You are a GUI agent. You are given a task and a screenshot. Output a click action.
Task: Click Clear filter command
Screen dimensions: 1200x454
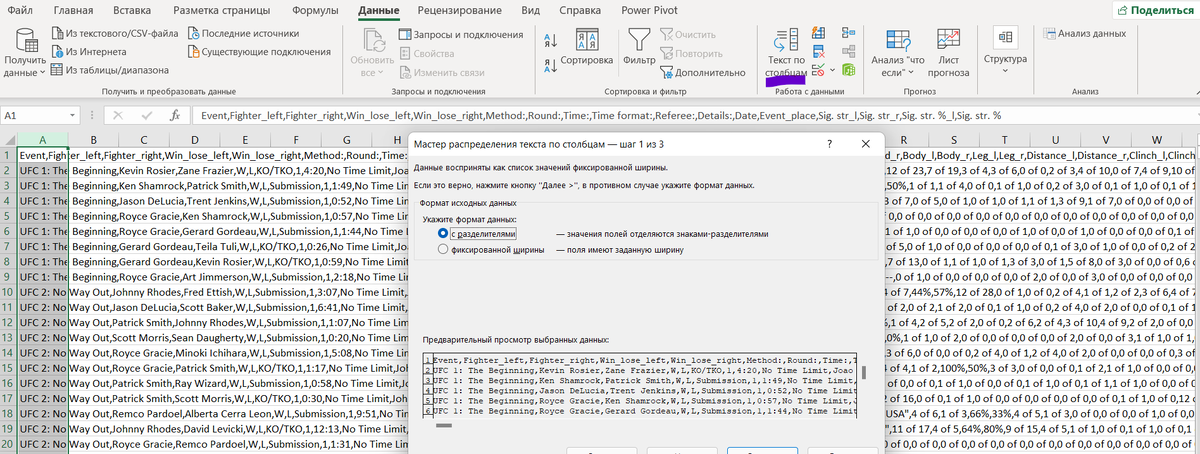click(687, 34)
